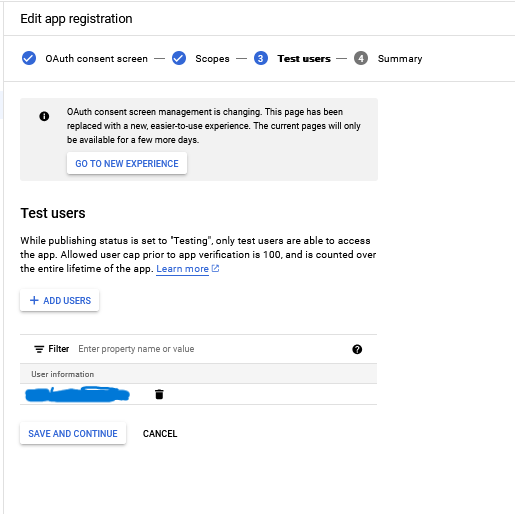Click SAVE AND CONTINUE

tap(73, 433)
